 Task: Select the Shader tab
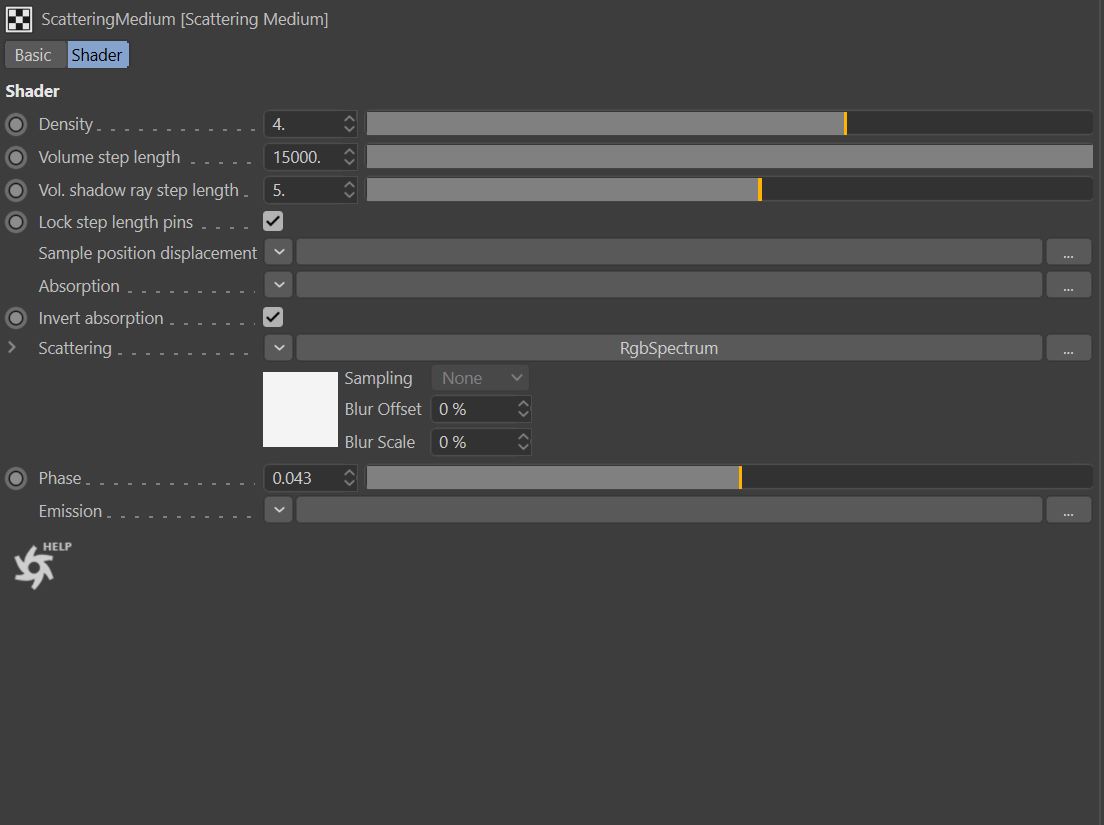(97, 55)
